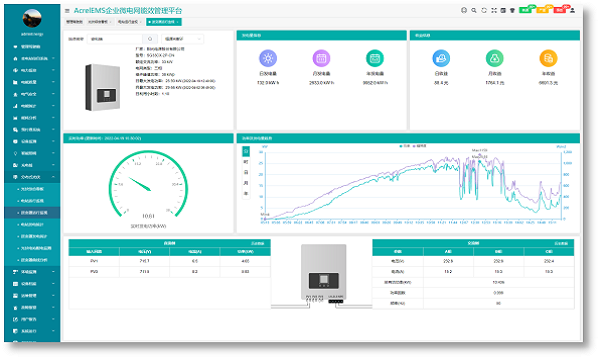Screen dimensions: 600x360
Task: Expand the sidebar menu with the home icon
Action: [x=32, y=59]
